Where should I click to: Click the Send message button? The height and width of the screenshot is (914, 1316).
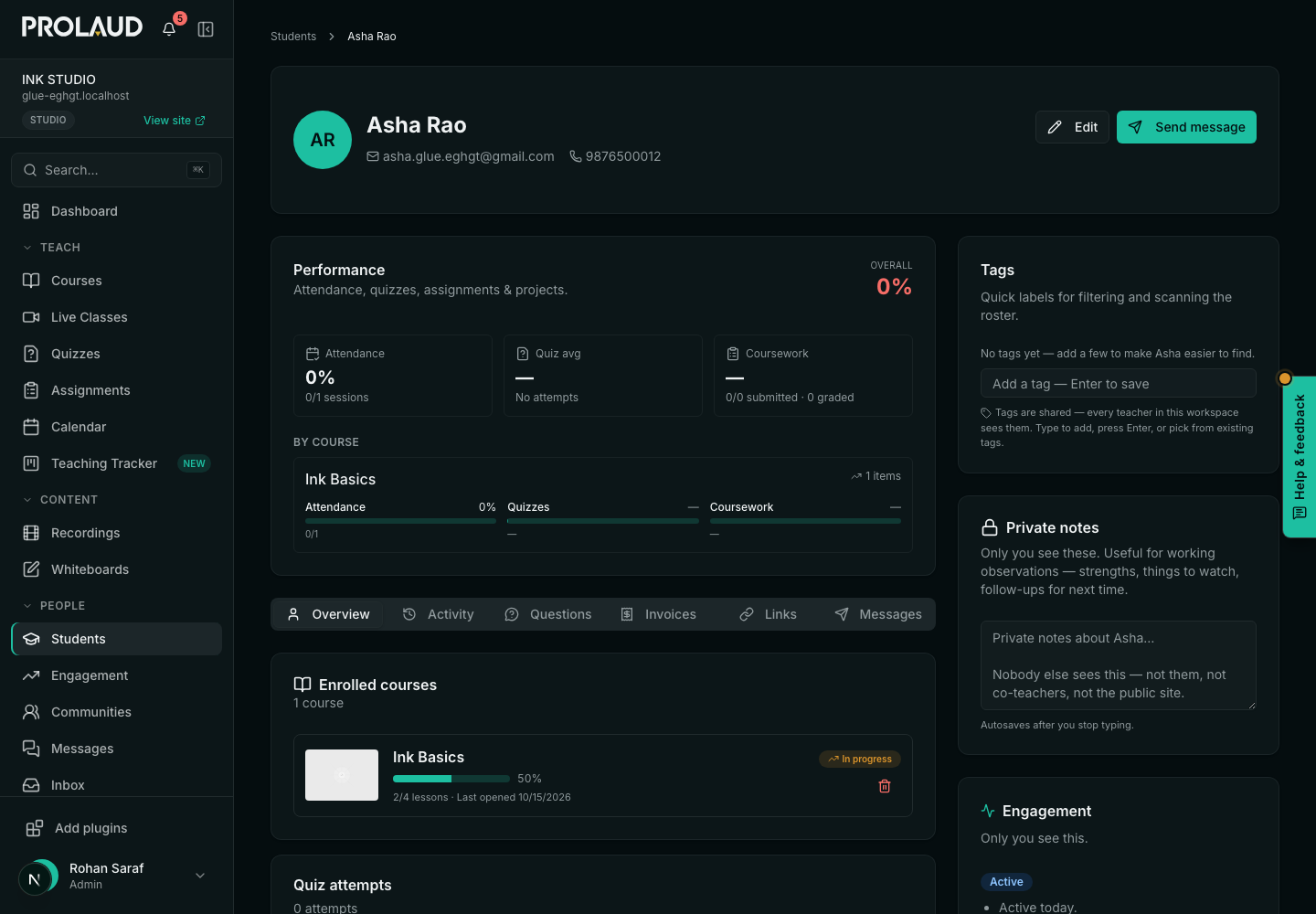(x=1186, y=127)
